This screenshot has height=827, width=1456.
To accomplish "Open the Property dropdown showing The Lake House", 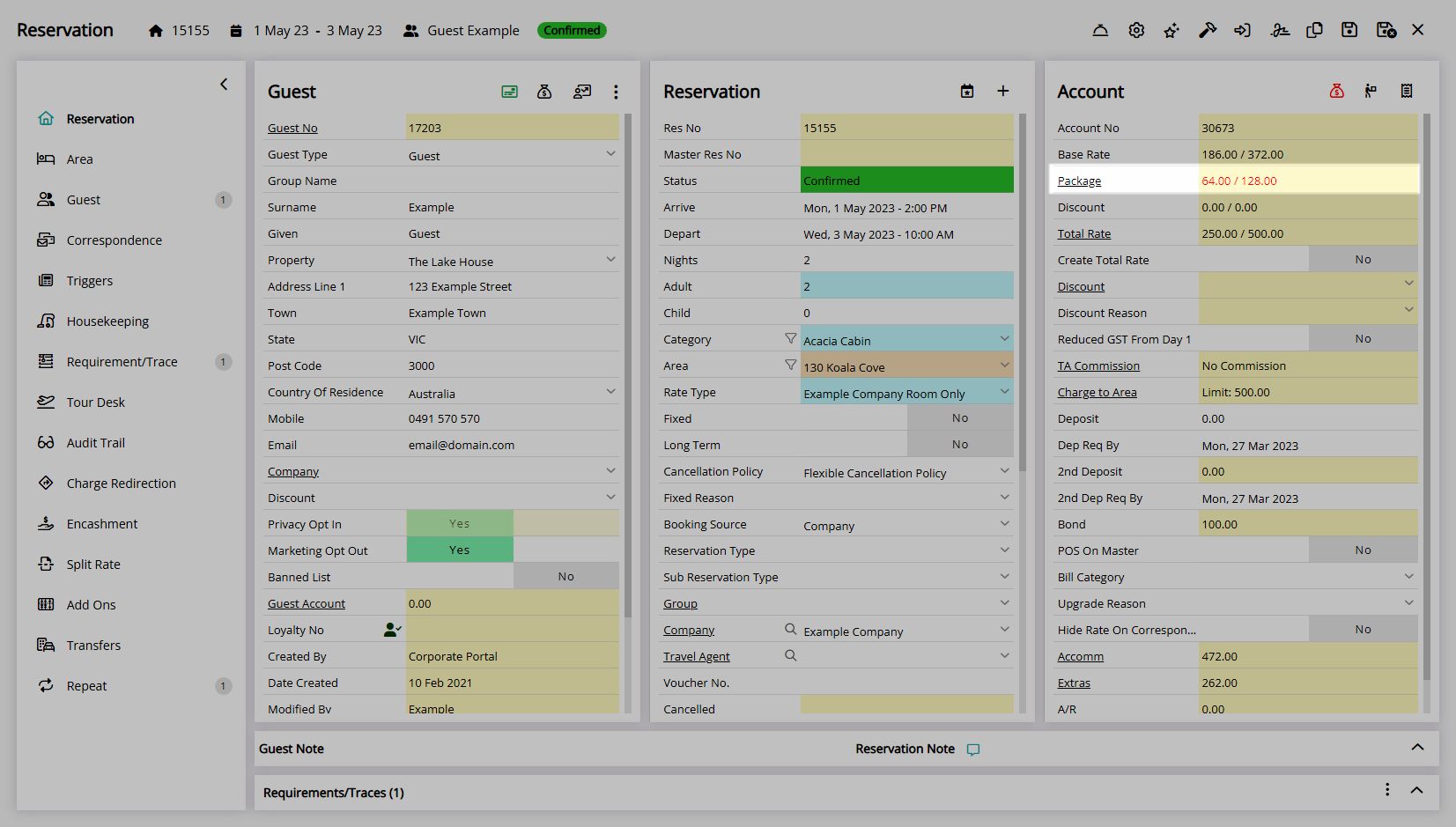I will 513,260.
